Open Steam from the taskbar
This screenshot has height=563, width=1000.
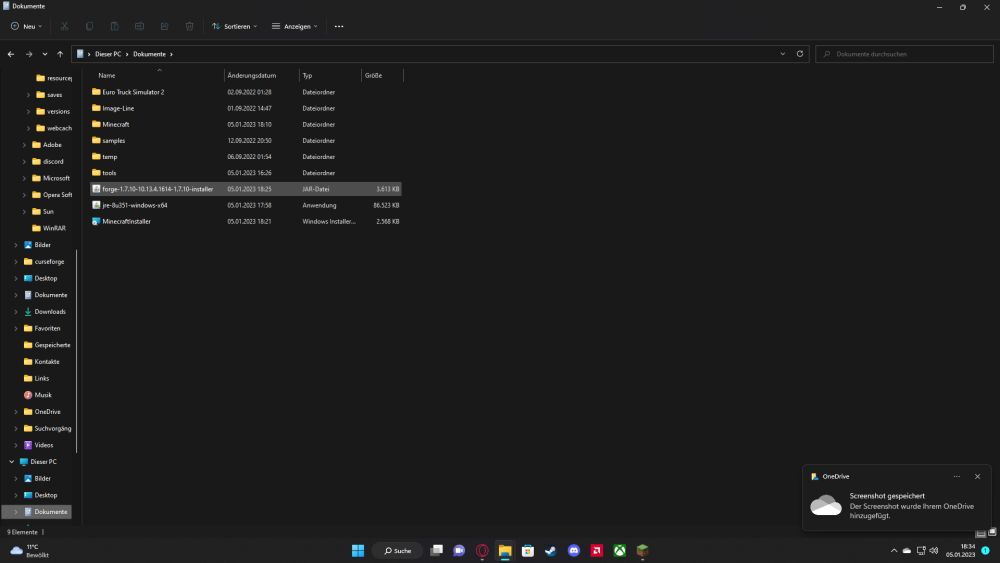pos(550,550)
